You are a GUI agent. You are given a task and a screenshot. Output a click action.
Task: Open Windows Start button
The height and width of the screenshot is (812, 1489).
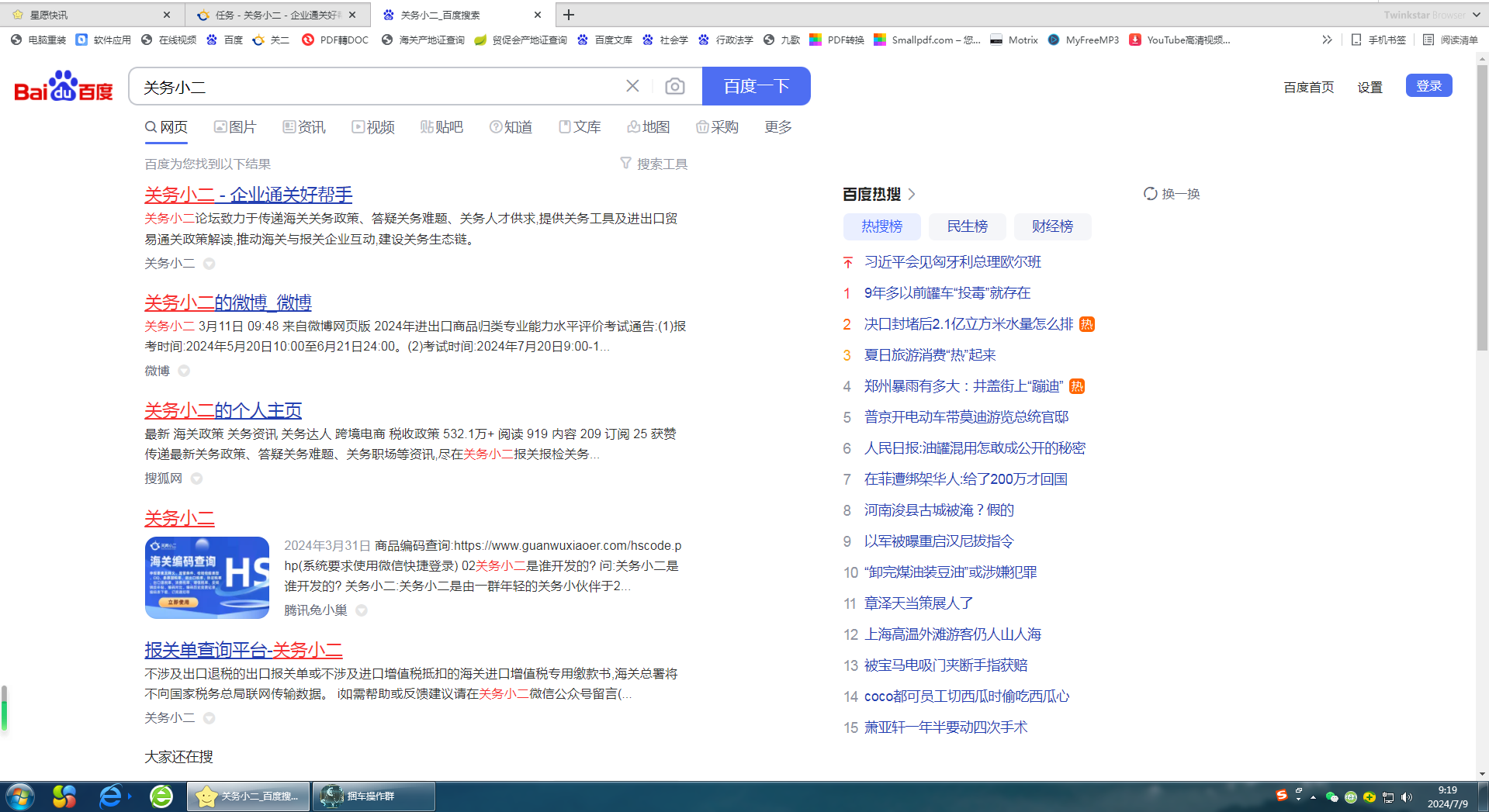[x=19, y=796]
